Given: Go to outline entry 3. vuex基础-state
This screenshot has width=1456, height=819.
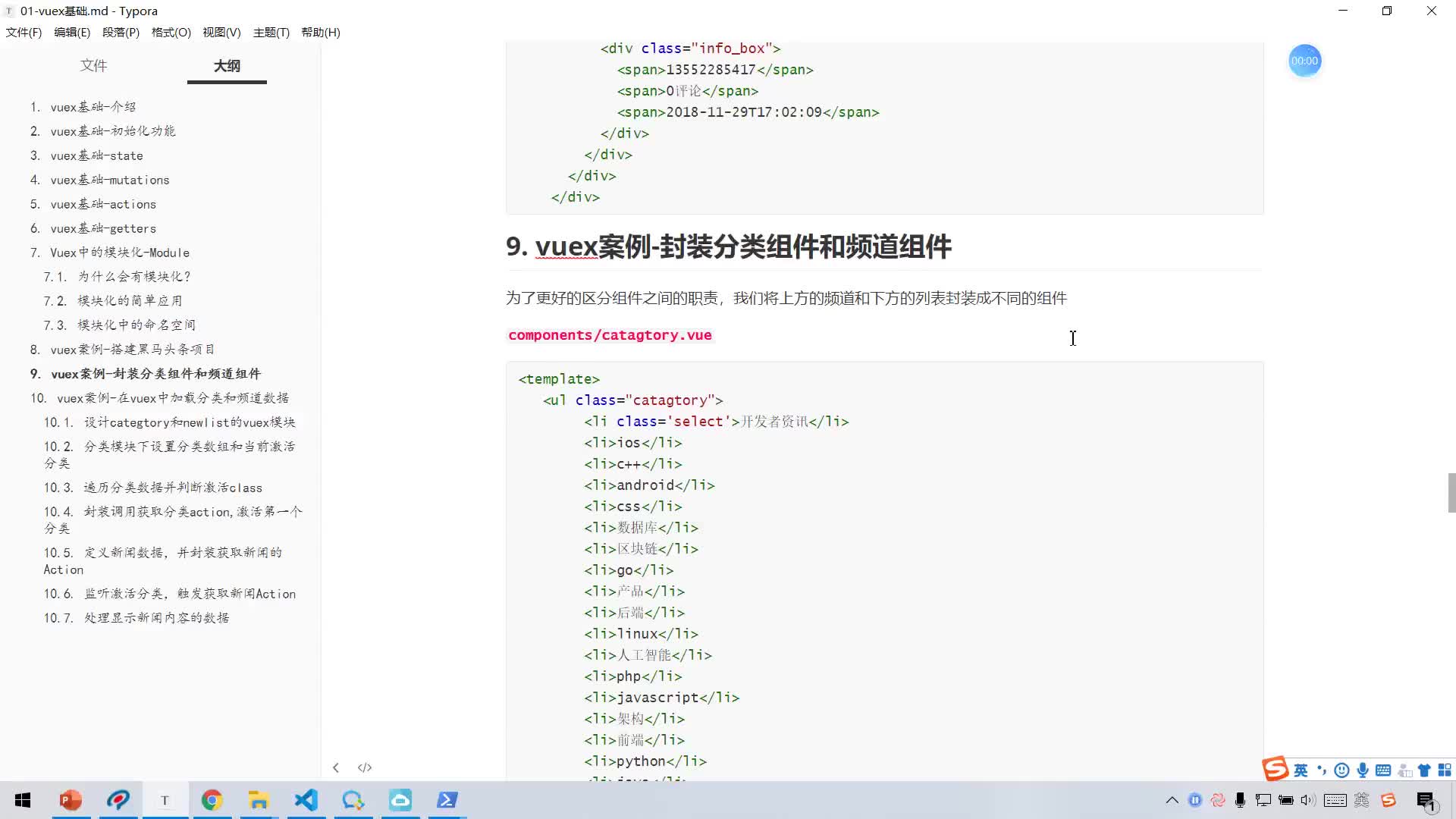Looking at the screenshot, I should tap(86, 155).
